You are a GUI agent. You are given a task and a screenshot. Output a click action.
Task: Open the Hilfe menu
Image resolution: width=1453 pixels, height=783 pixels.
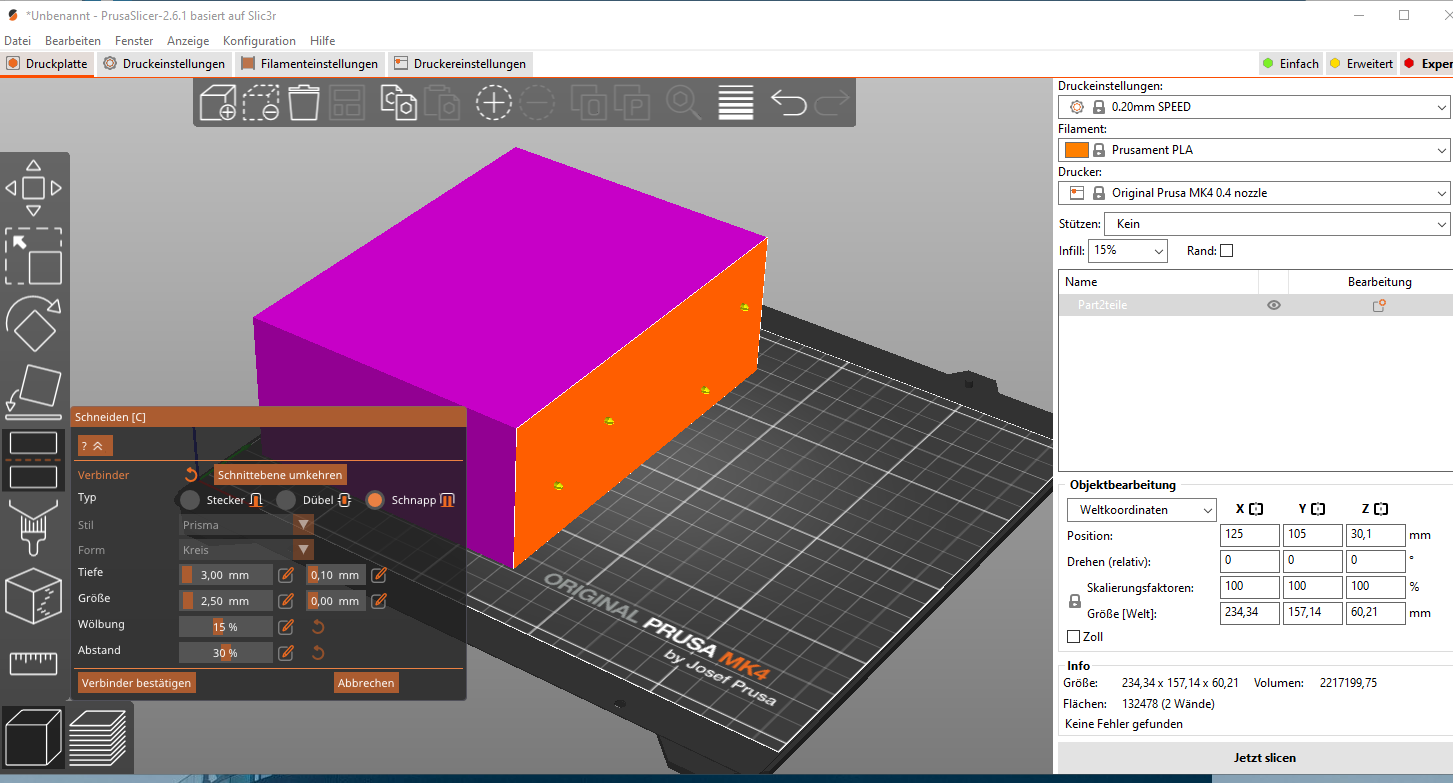323,41
